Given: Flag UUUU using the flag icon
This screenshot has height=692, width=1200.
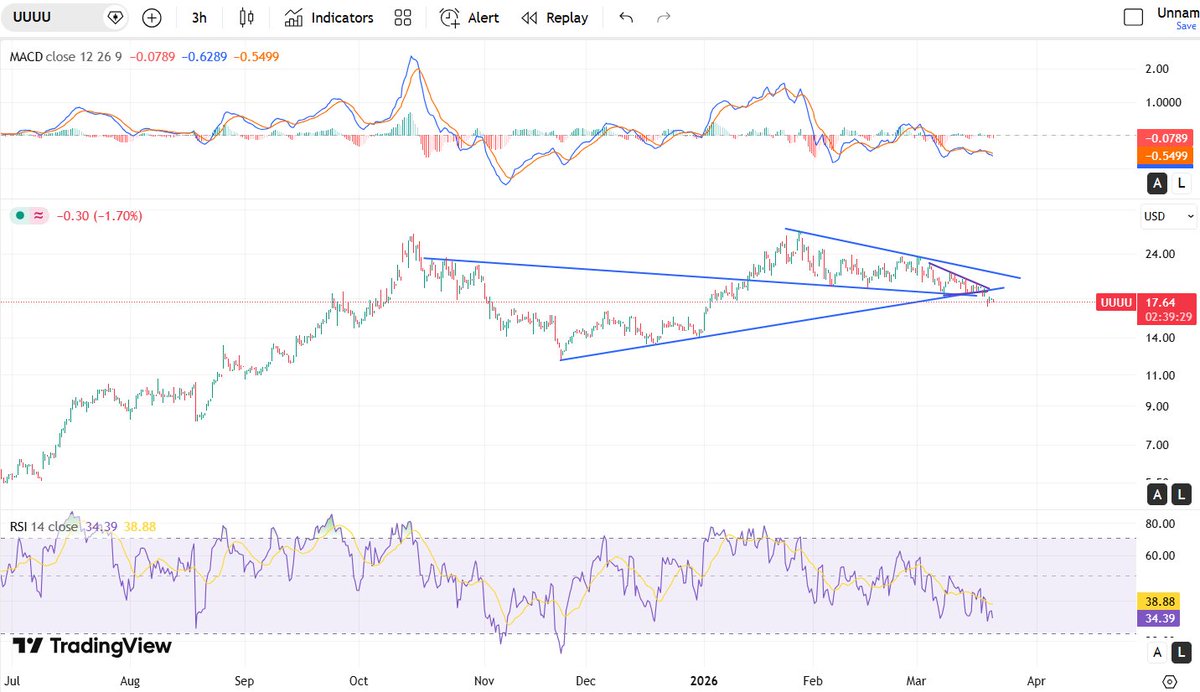Looking at the screenshot, I should (x=115, y=17).
